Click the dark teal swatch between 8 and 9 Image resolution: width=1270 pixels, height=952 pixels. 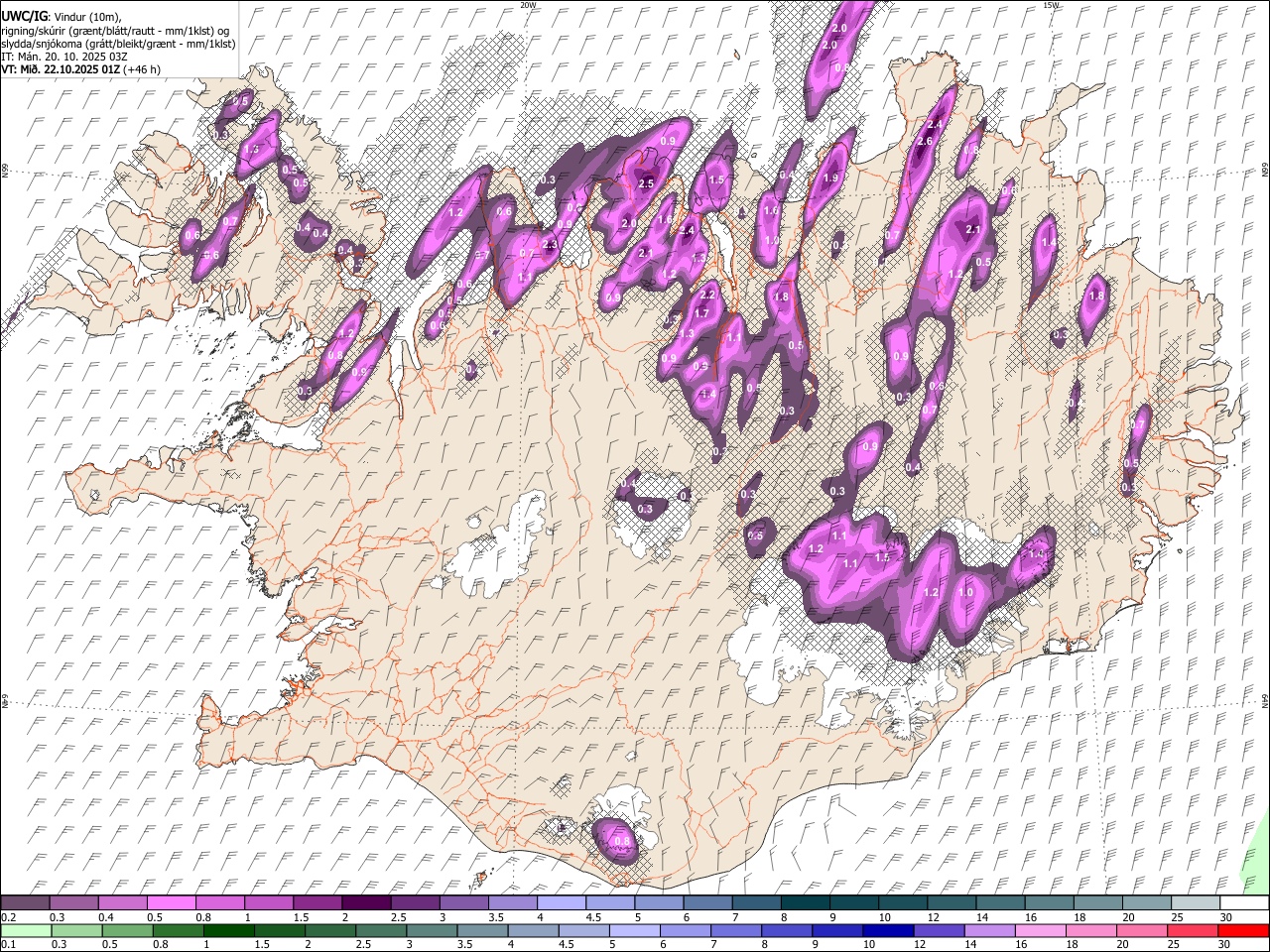[x=805, y=903]
